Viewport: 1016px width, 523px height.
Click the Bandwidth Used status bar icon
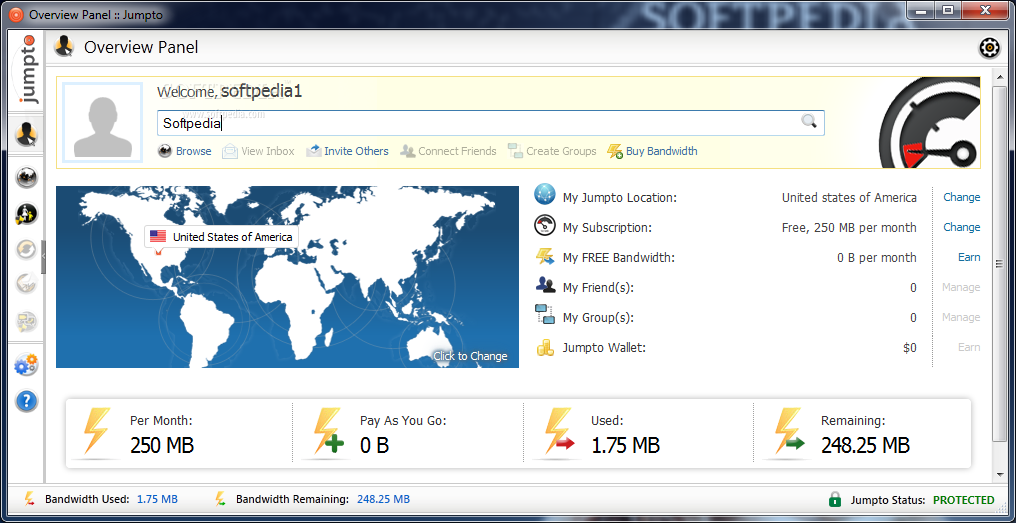coord(29,499)
